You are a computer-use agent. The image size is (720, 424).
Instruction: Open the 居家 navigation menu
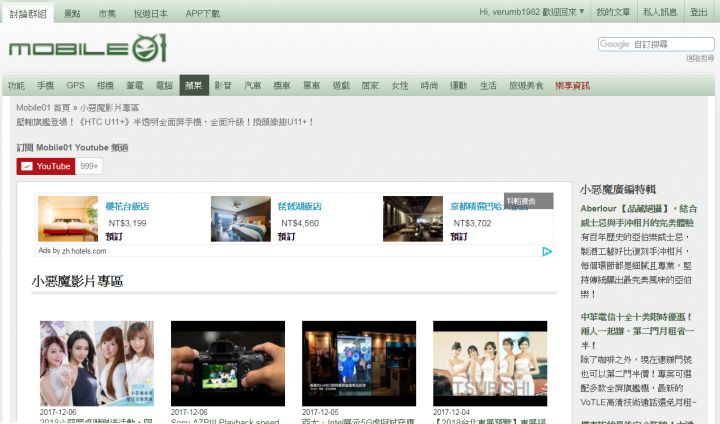point(370,85)
